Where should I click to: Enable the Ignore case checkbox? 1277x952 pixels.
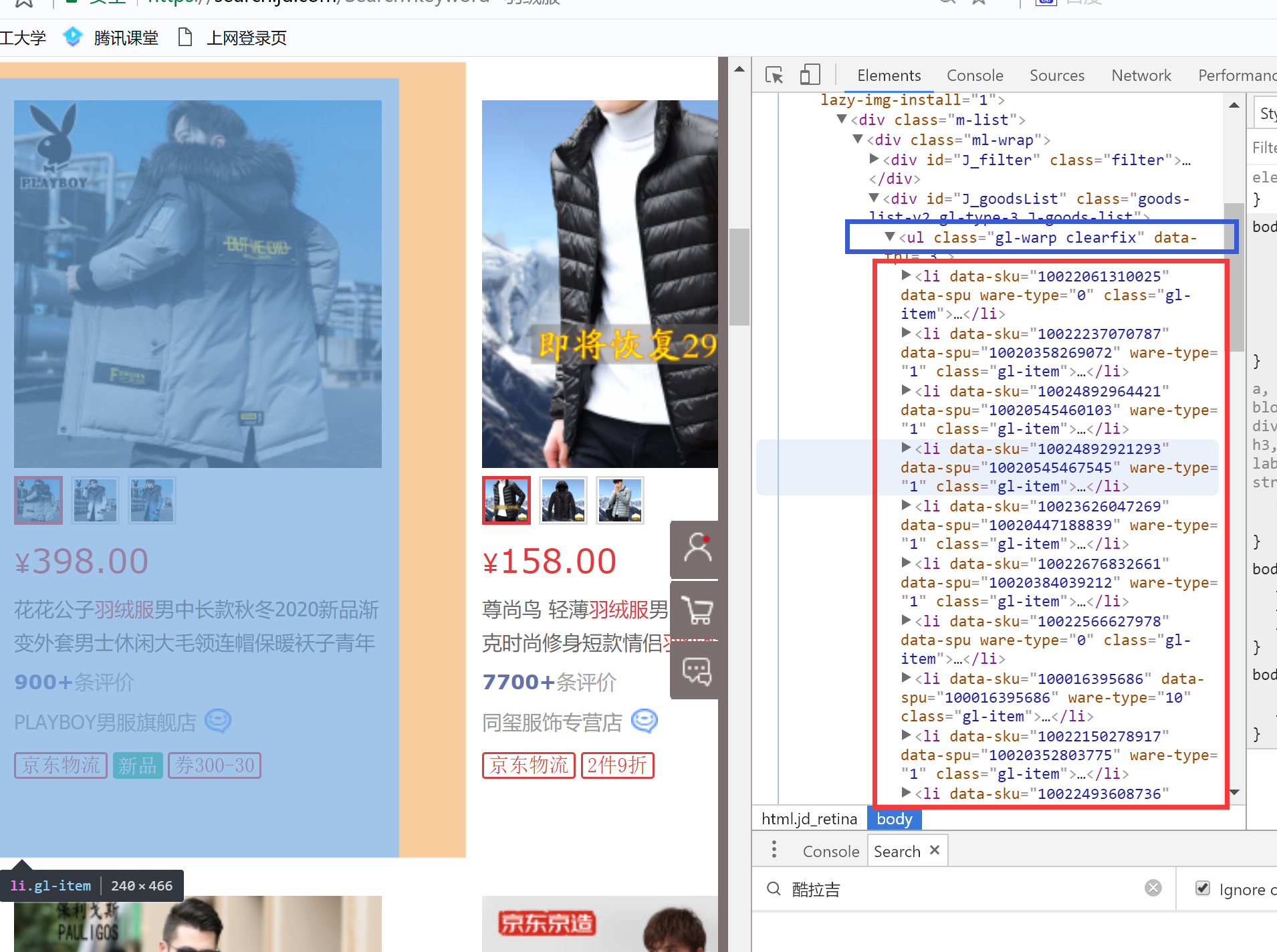tap(1203, 888)
